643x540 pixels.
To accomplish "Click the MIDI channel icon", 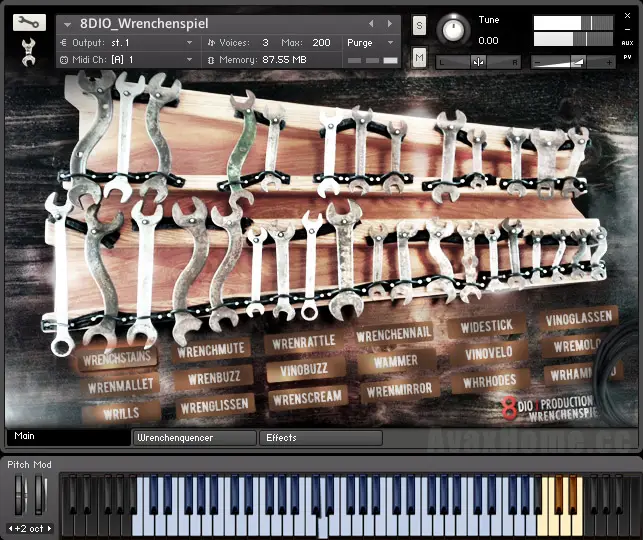I will click(64, 60).
